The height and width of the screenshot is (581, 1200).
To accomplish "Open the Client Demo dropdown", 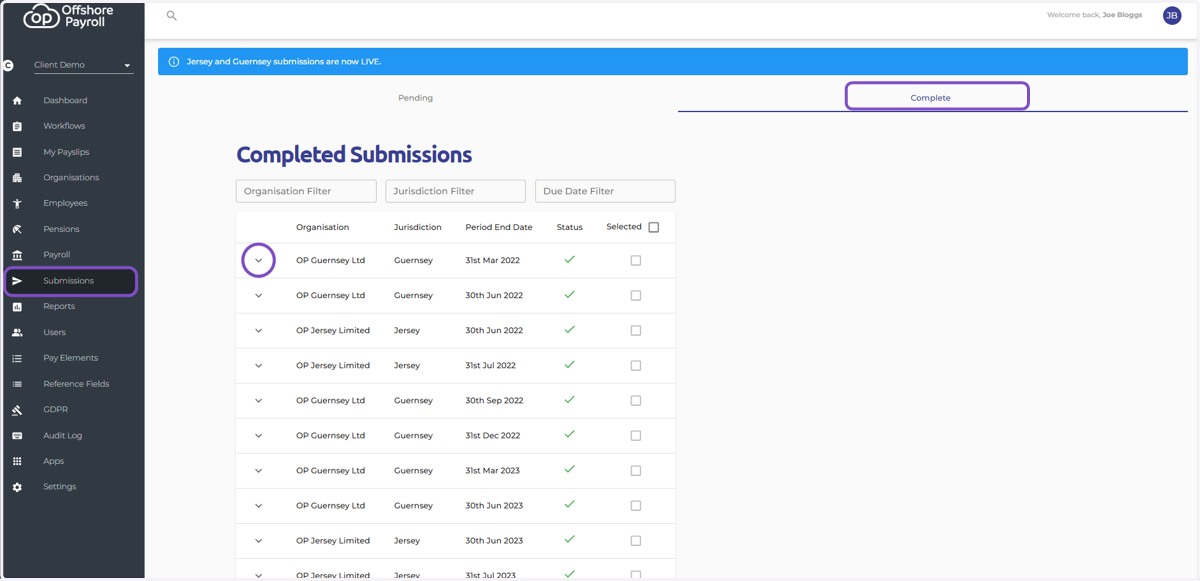I will [83, 65].
